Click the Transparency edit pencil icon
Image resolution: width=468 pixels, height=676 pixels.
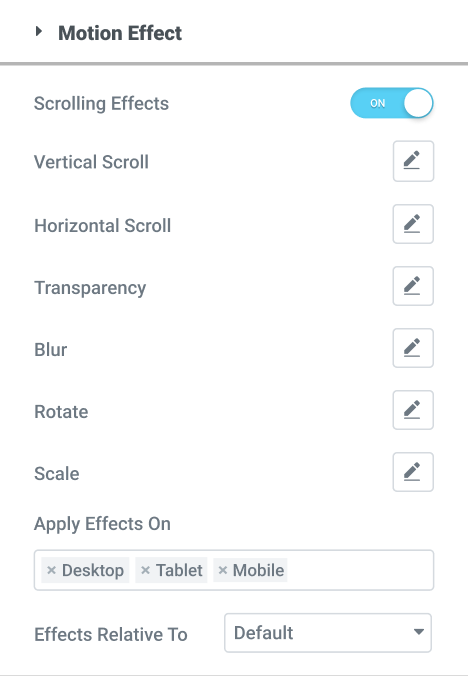pyautogui.click(x=413, y=286)
